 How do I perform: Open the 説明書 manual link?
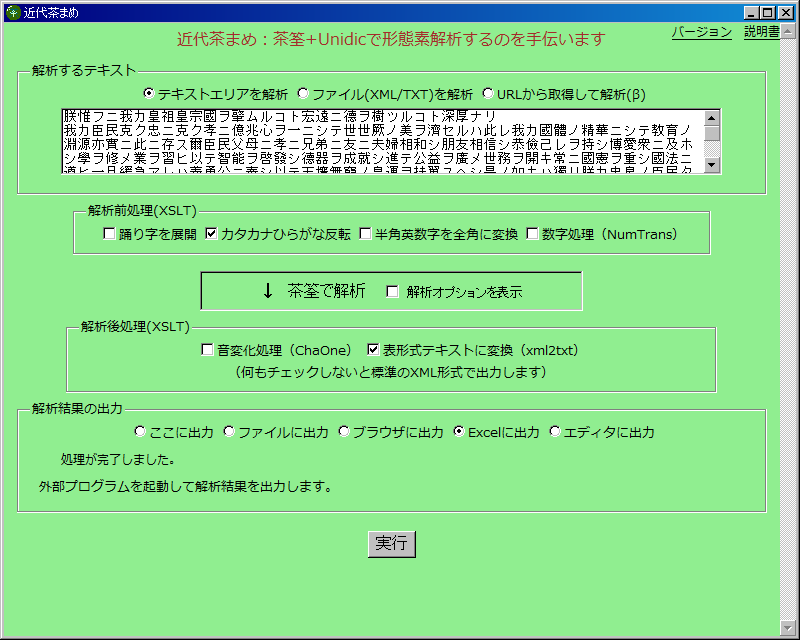tap(761, 32)
